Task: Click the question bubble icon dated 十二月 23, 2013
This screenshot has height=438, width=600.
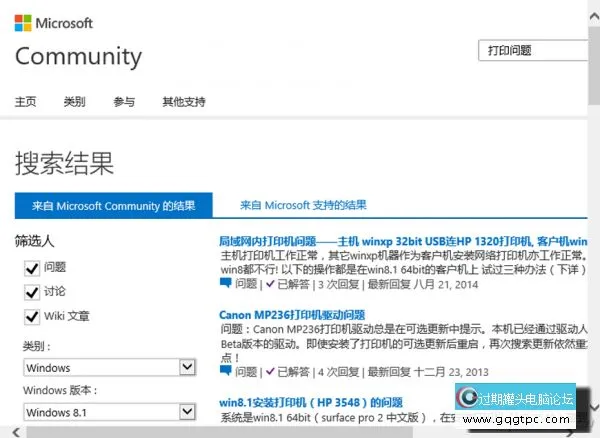Action: pos(226,371)
